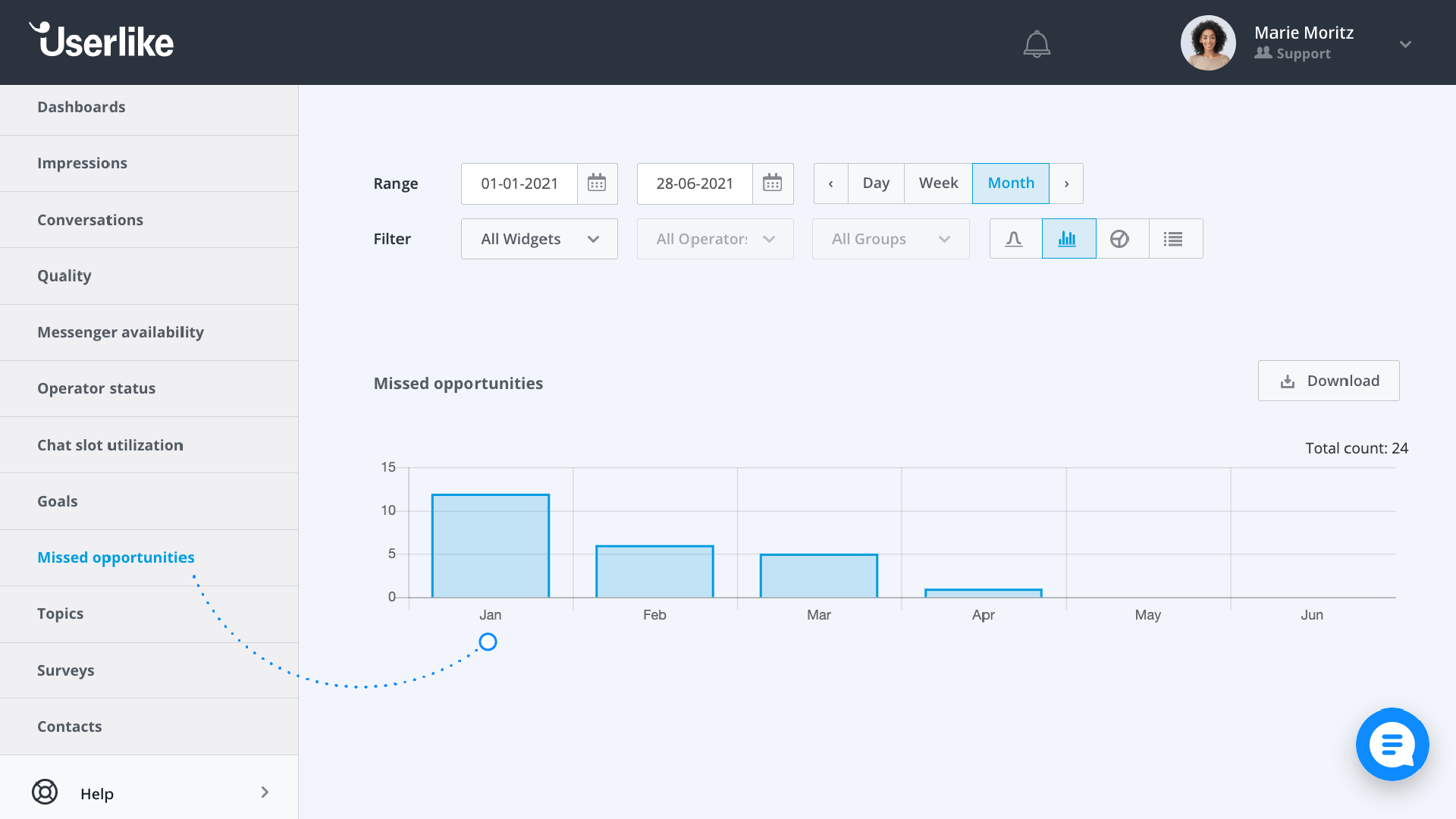Open Surveys in the sidebar
This screenshot has width=1456, height=819.
[149, 670]
